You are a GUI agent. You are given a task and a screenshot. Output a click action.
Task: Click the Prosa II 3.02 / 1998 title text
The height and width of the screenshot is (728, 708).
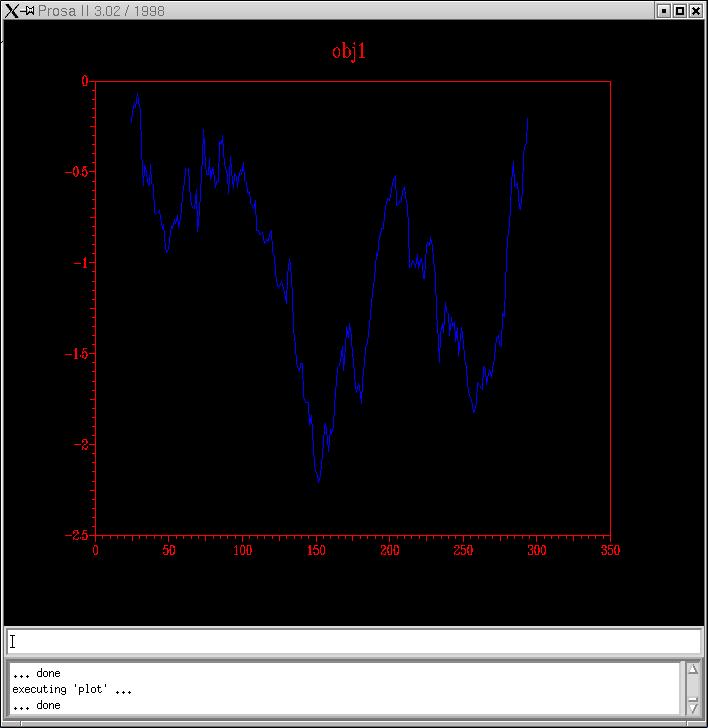pos(101,11)
